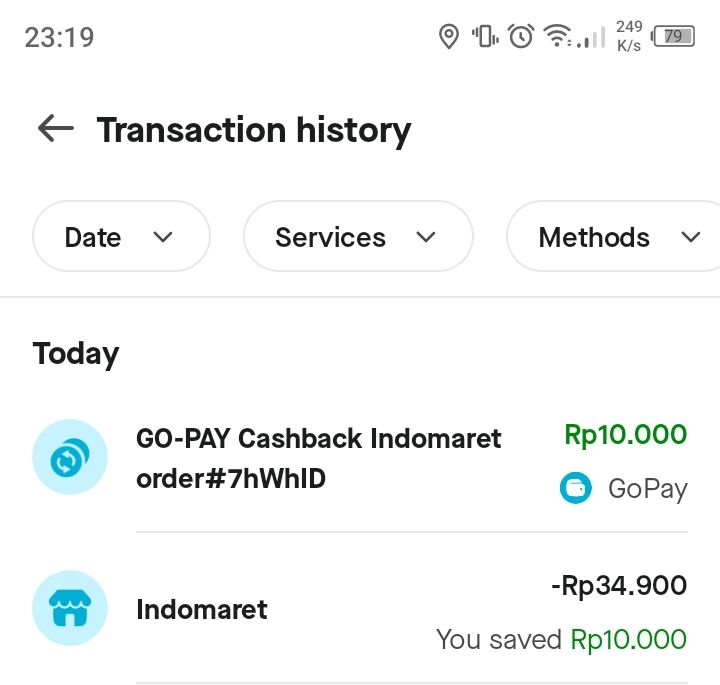Image resolution: width=720 pixels, height=685 pixels.
Task: Open the GO-PAY Cashback Indomaret transaction
Action: tap(360, 457)
